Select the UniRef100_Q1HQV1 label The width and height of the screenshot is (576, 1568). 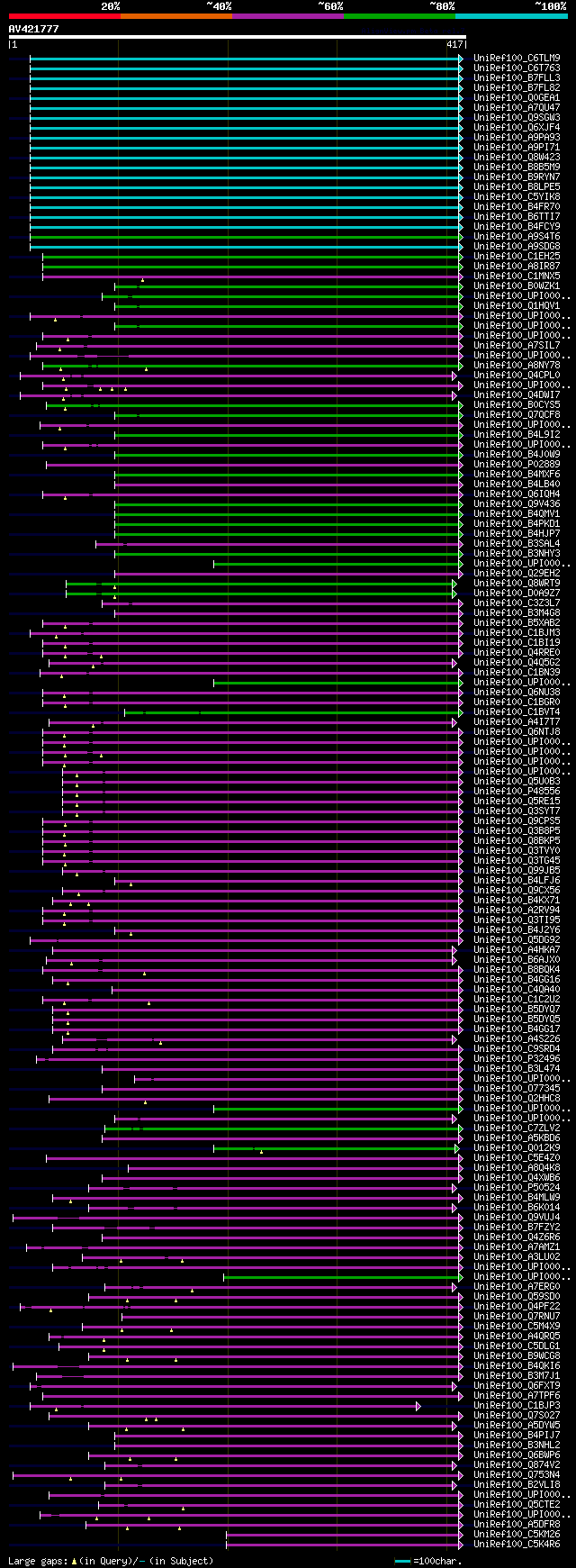coord(517,306)
